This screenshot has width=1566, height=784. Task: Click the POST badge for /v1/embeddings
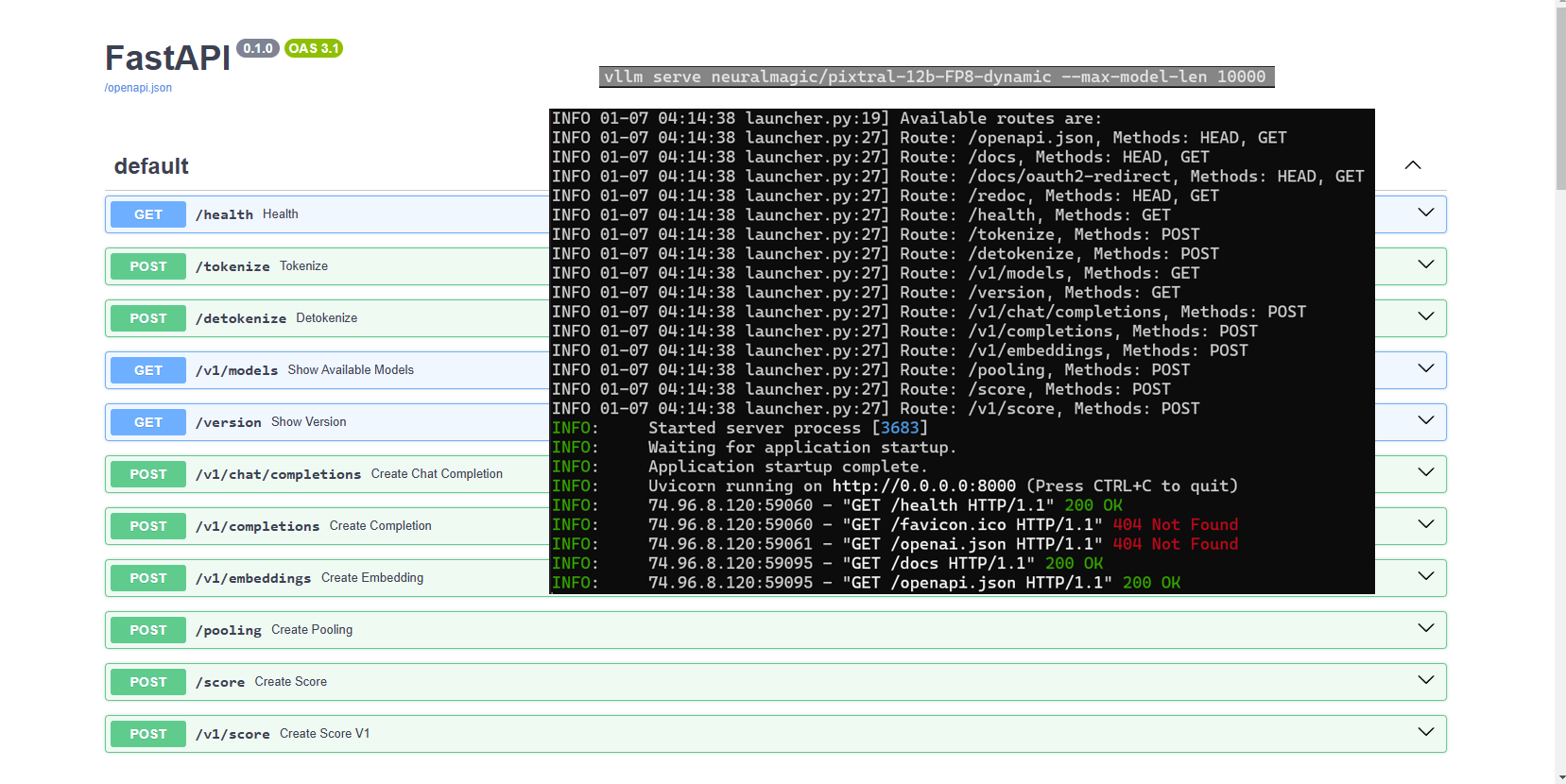coord(148,578)
